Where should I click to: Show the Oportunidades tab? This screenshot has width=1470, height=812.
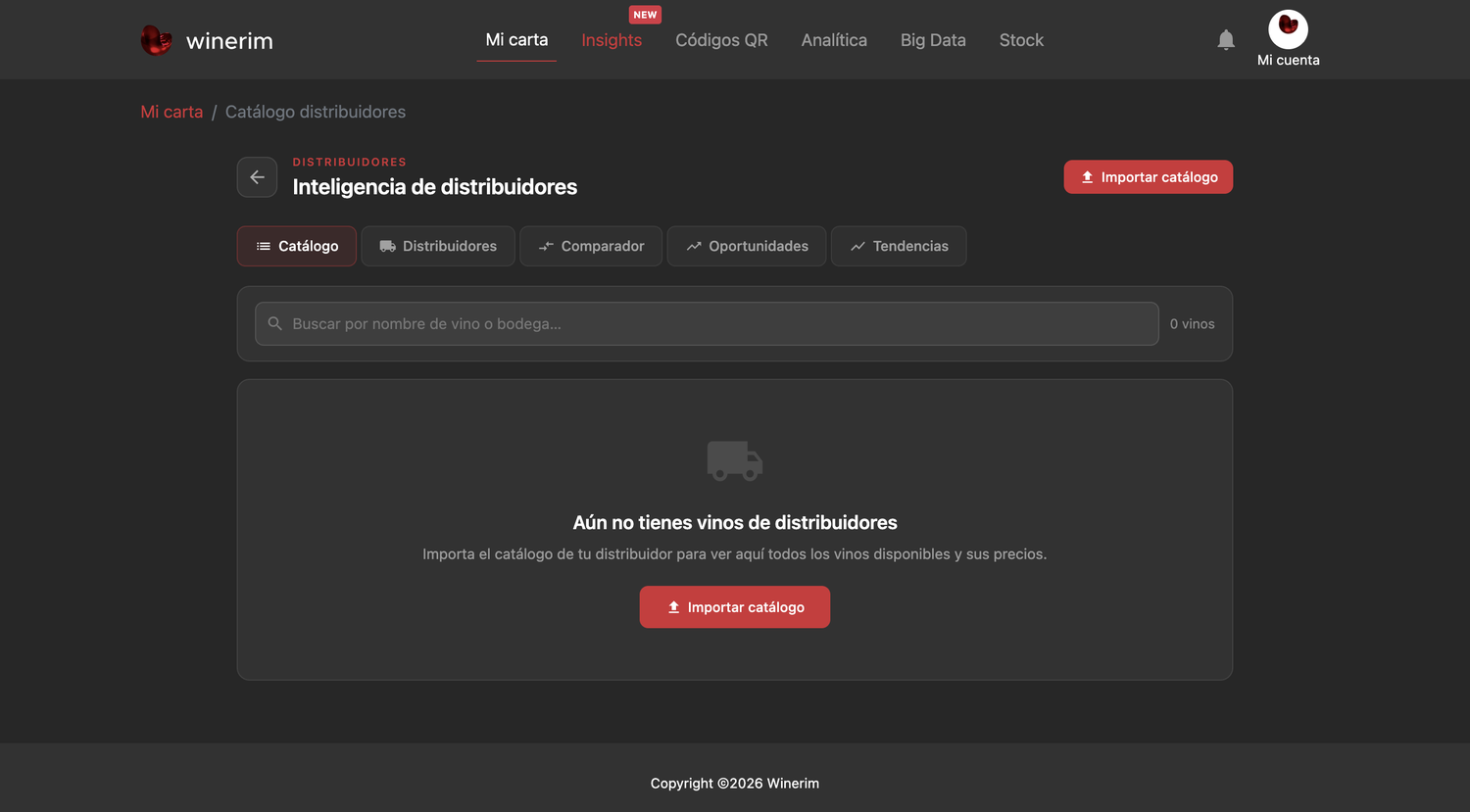point(747,246)
